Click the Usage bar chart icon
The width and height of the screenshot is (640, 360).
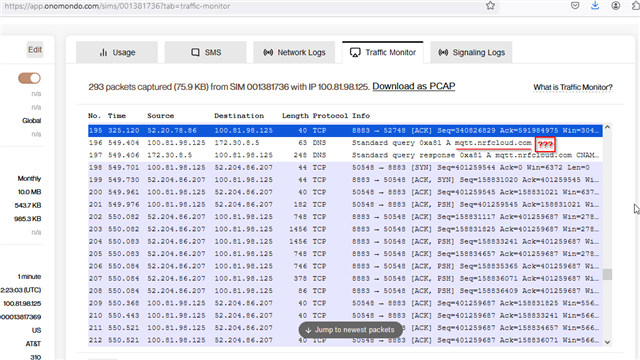coord(103,52)
